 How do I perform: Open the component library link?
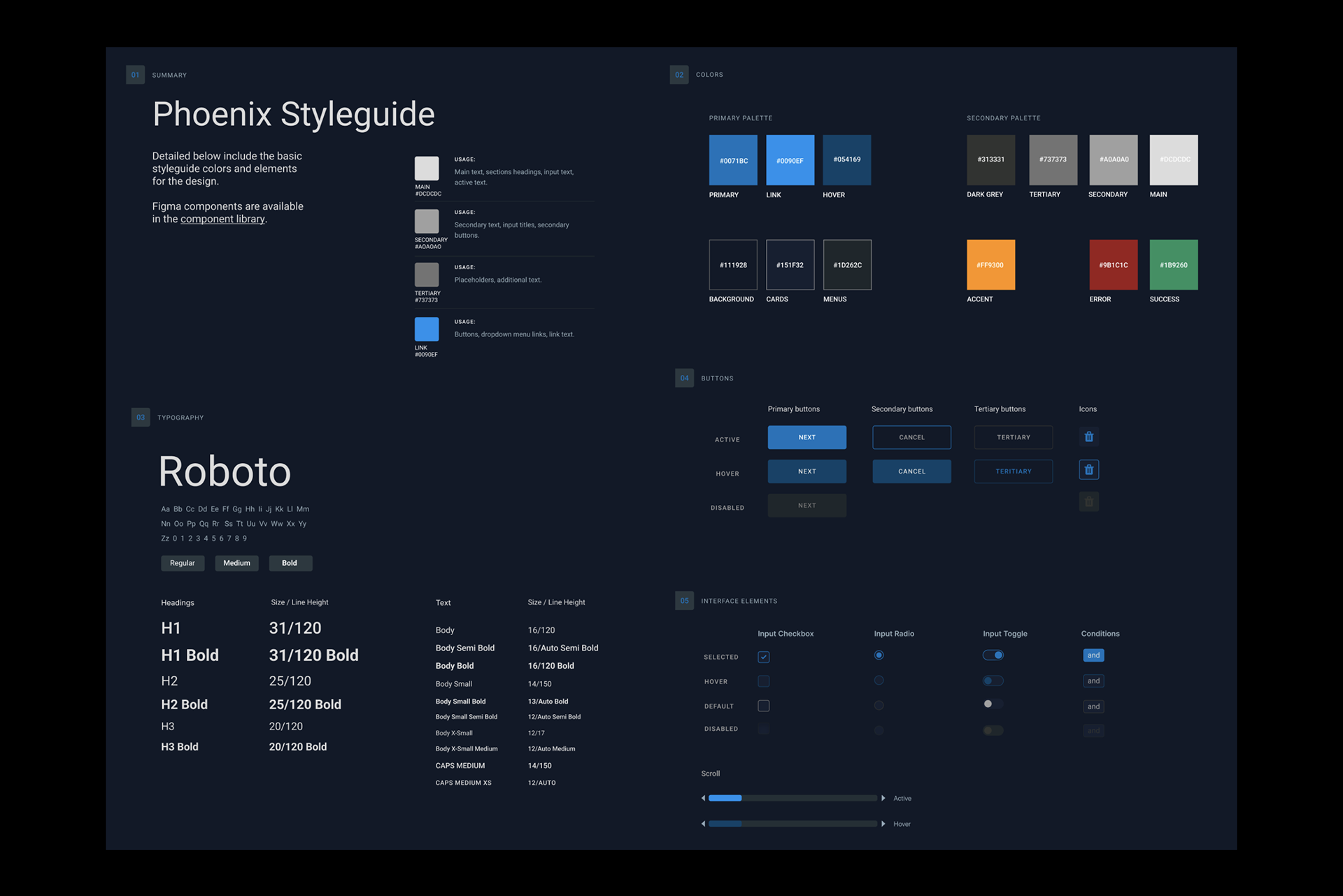click(x=222, y=219)
